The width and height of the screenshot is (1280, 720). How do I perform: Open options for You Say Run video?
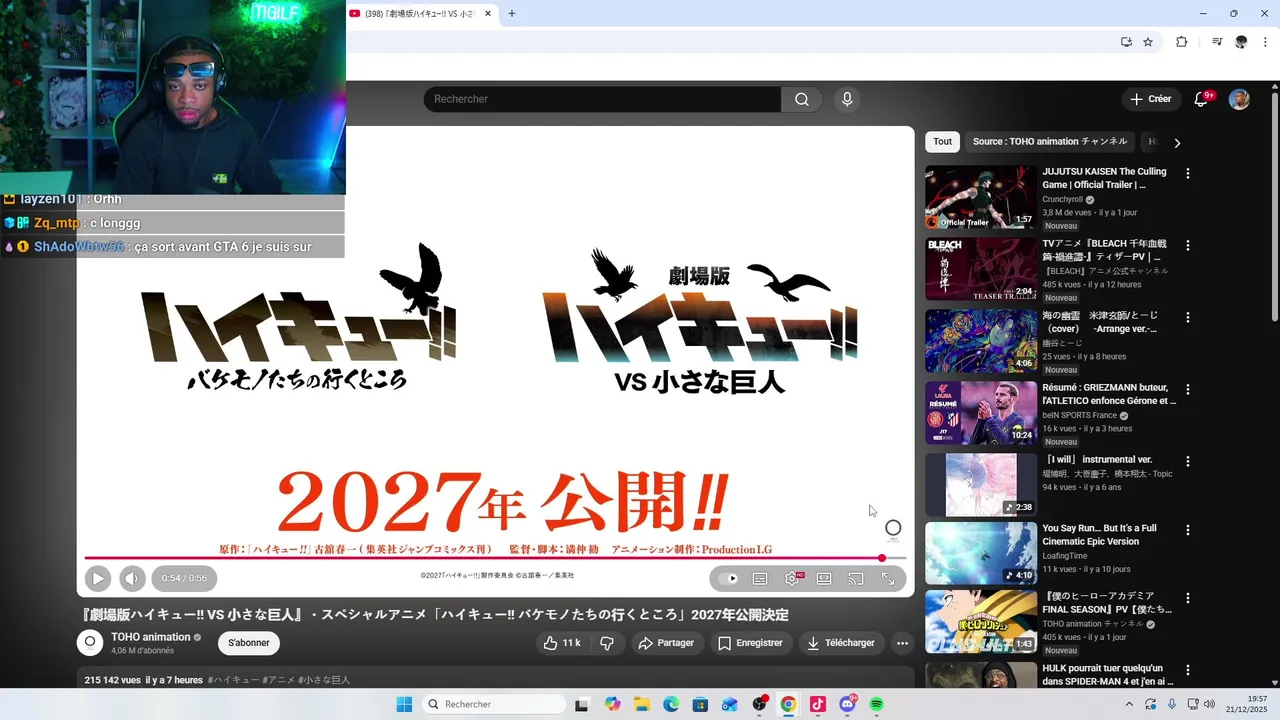pos(1188,530)
